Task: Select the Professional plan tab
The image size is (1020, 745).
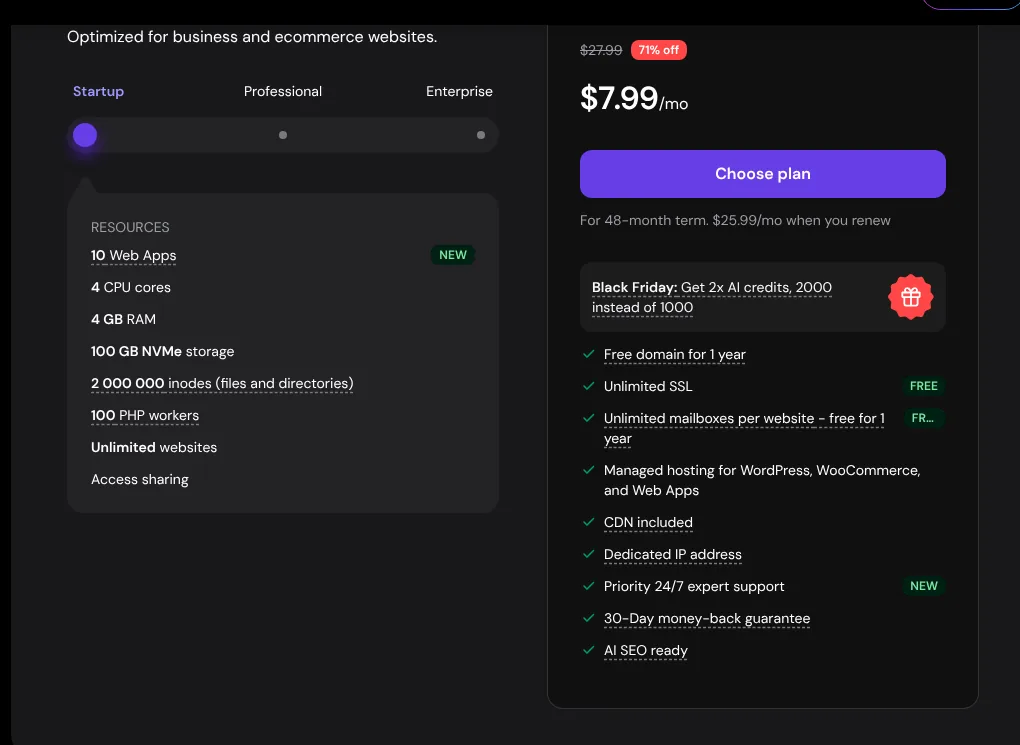Action: (283, 91)
